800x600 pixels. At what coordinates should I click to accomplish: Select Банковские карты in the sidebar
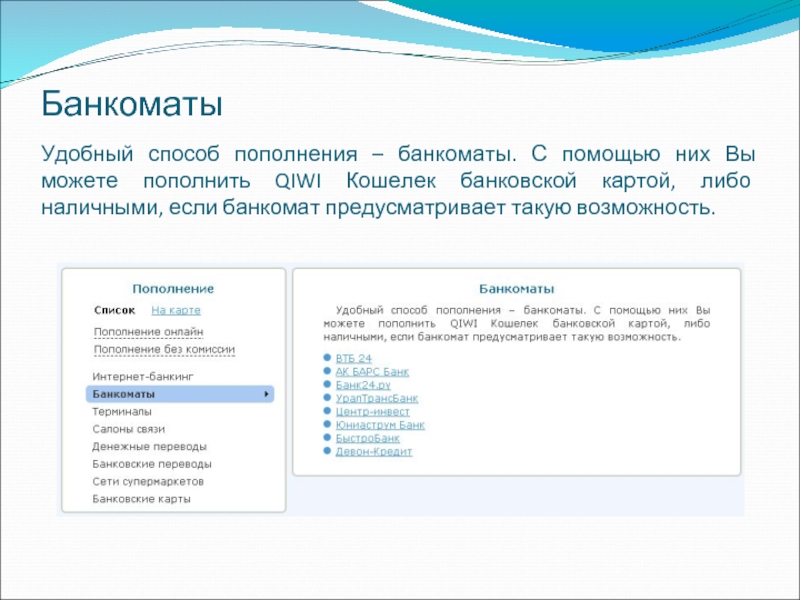point(141,499)
